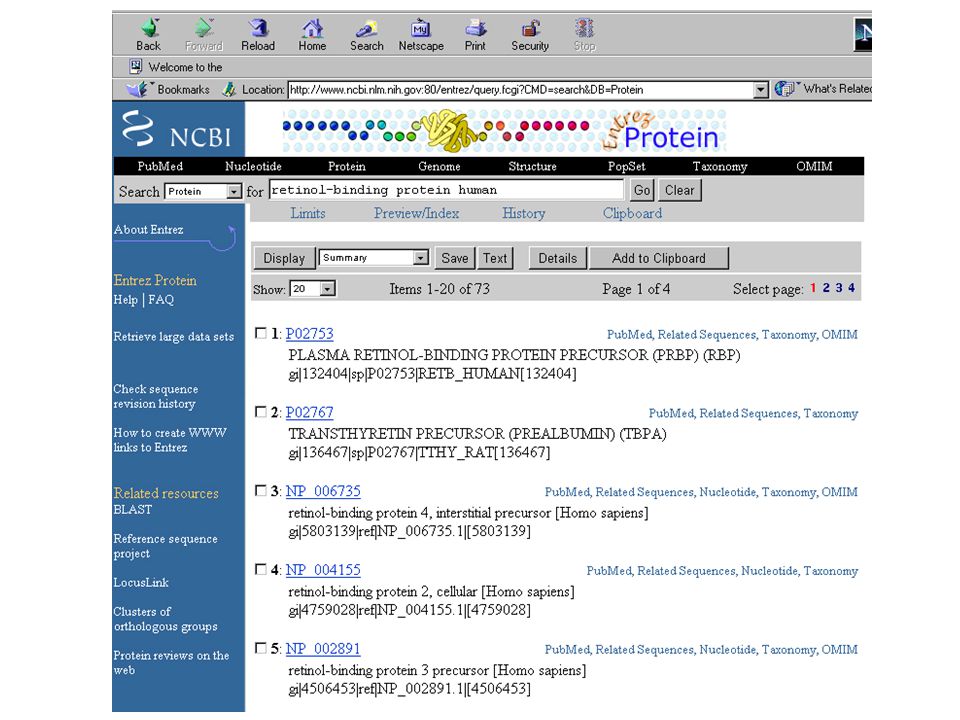
Task: Open LocusLink sidebar link
Action: (x=141, y=582)
